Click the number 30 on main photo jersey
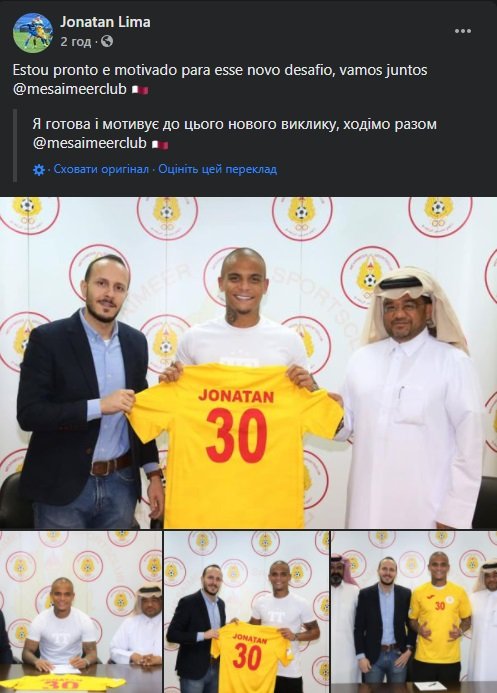The height and width of the screenshot is (693, 497). (236, 436)
